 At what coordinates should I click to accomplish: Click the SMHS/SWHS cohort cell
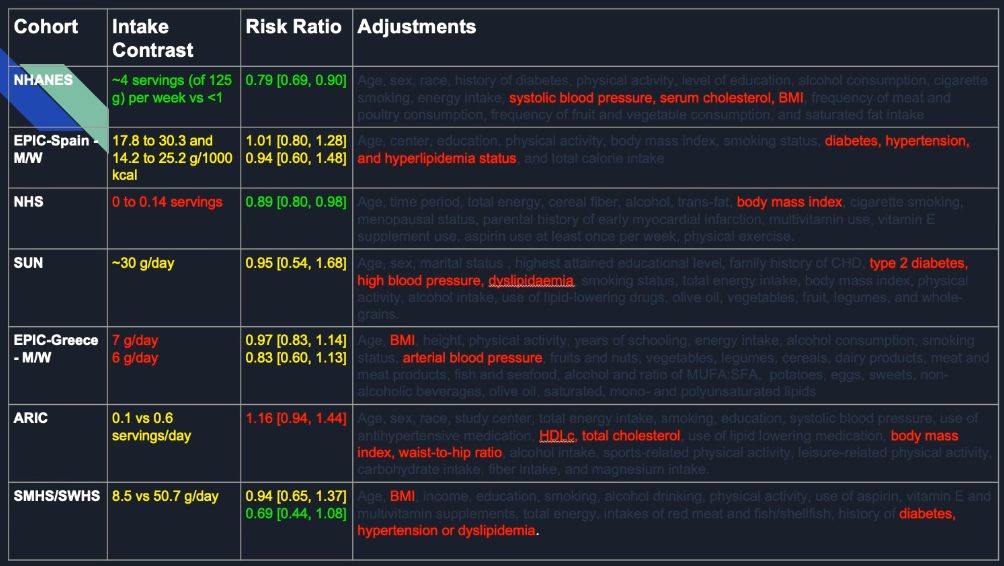click(58, 521)
